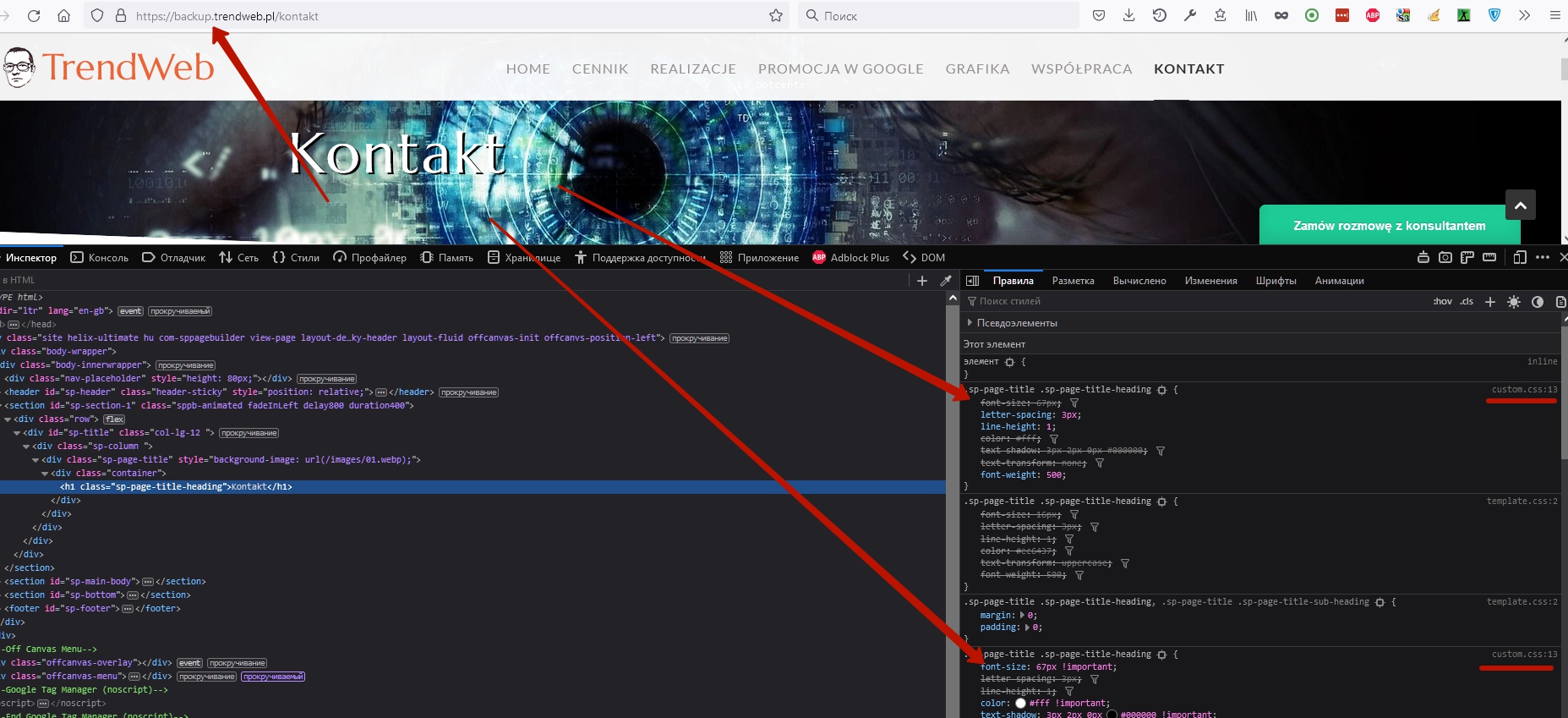1568x718 pixels.
Task: Toggle responsive design mode icon
Action: (1520, 257)
